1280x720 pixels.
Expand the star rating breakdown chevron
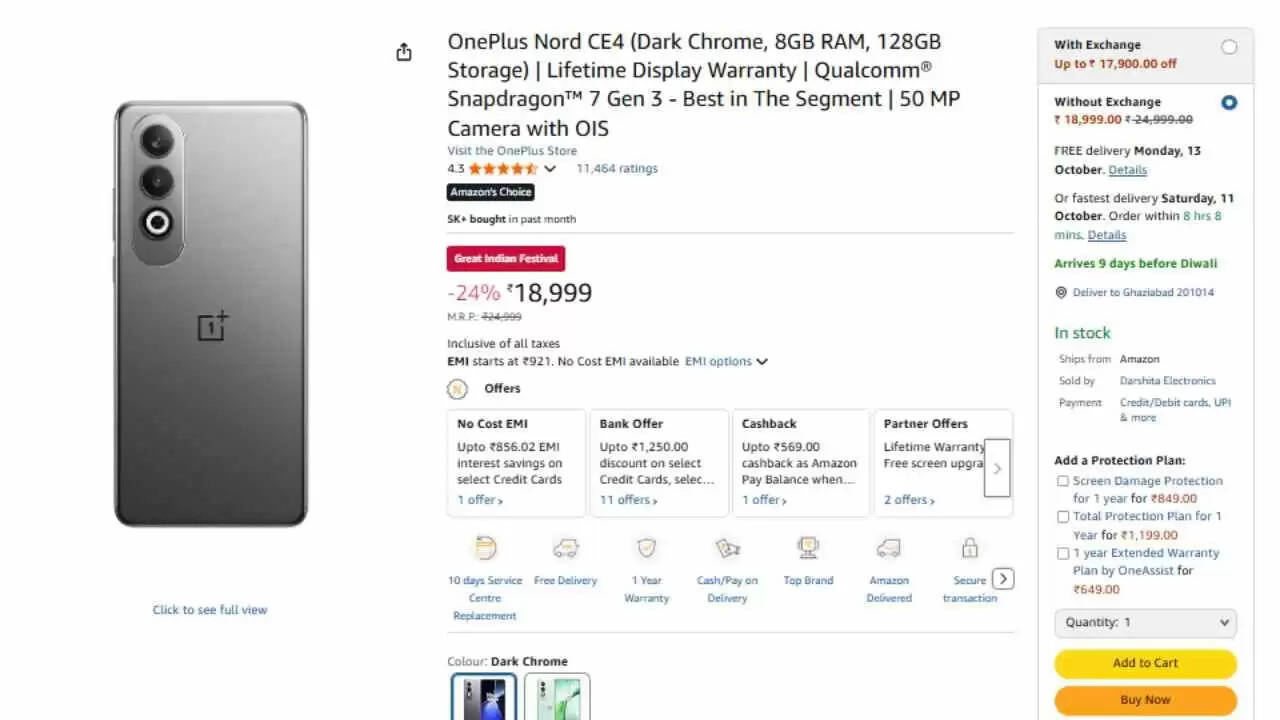pos(550,169)
